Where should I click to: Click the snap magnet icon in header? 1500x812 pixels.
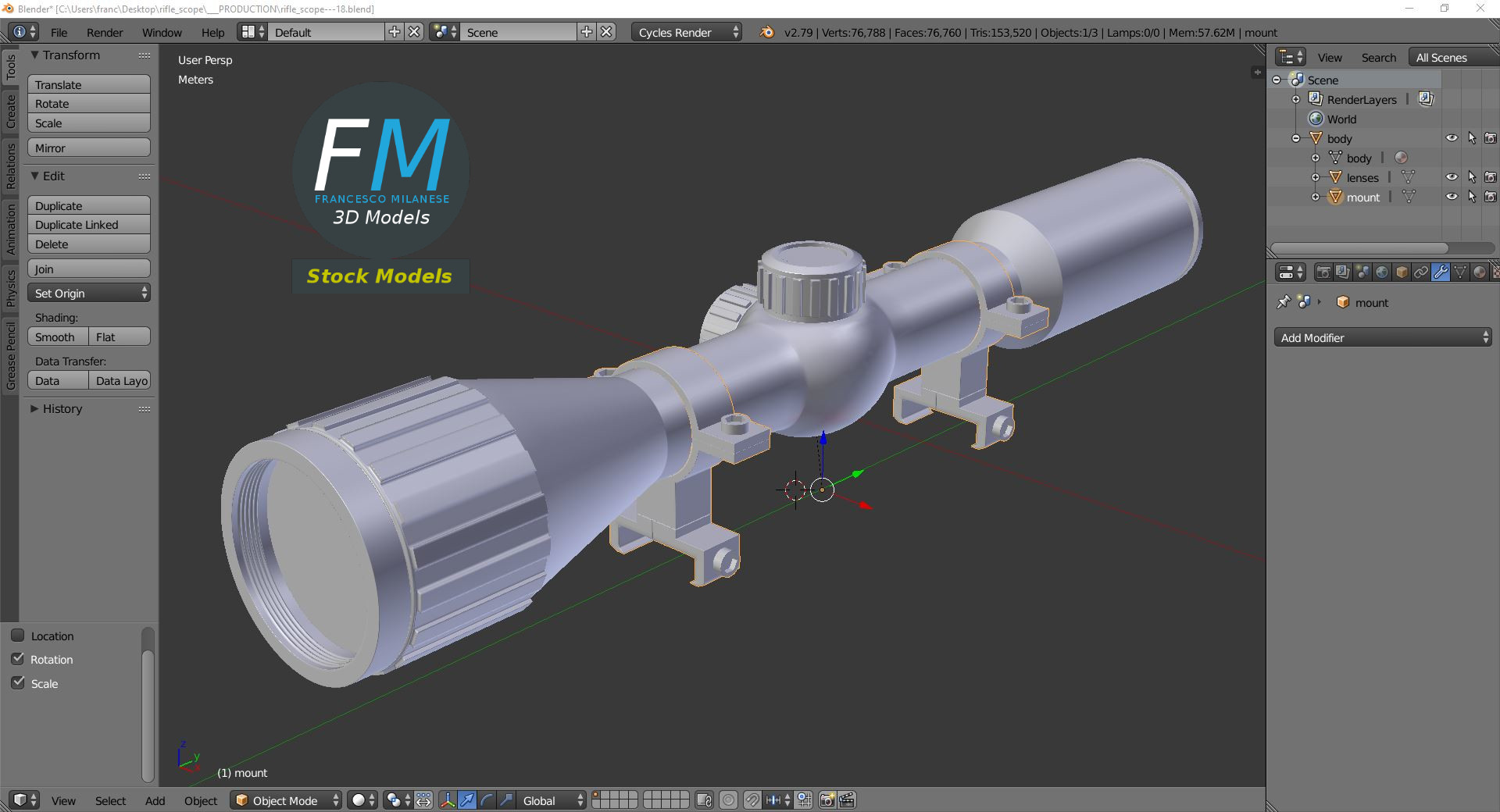click(751, 800)
